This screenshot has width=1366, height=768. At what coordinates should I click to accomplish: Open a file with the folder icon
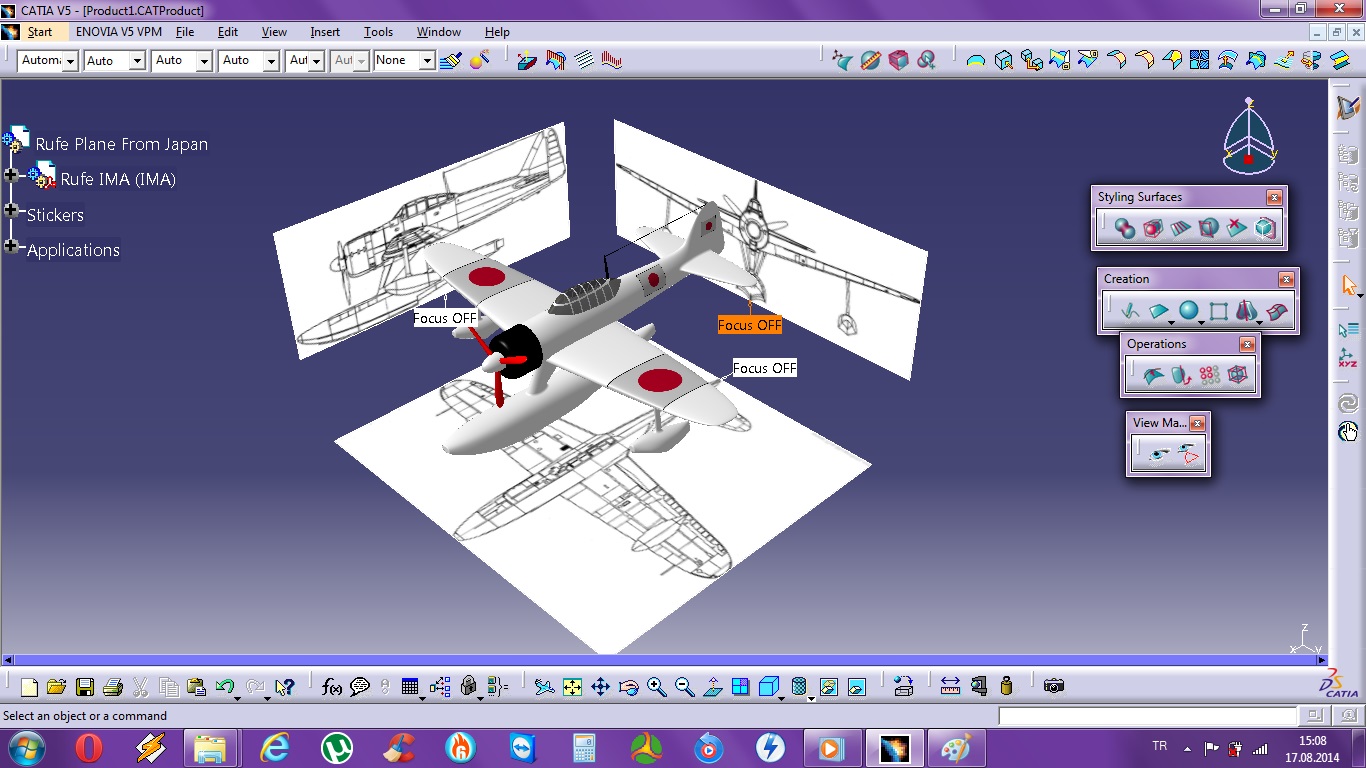[x=56, y=687]
